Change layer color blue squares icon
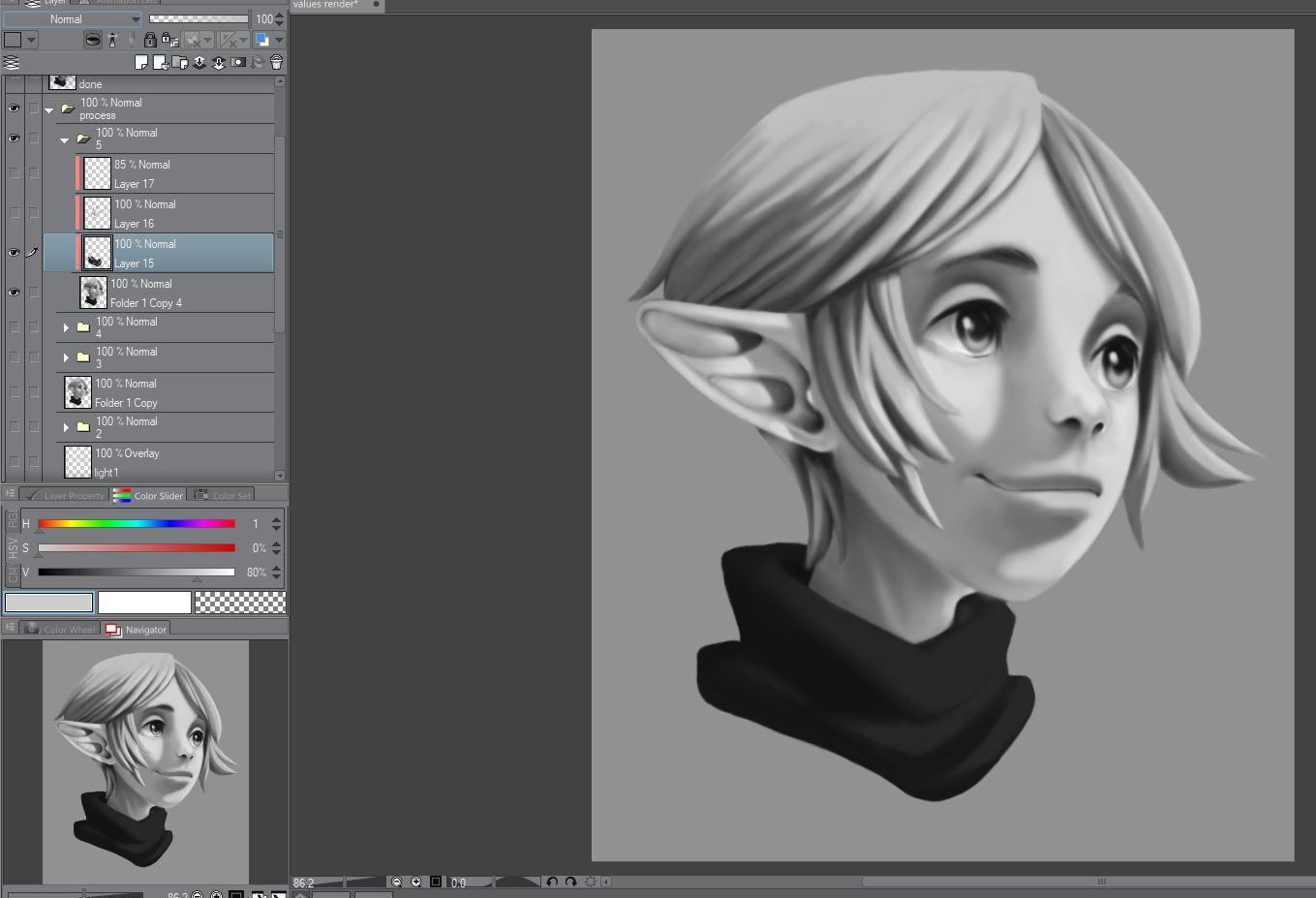This screenshot has height=898, width=1316. click(261, 40)
